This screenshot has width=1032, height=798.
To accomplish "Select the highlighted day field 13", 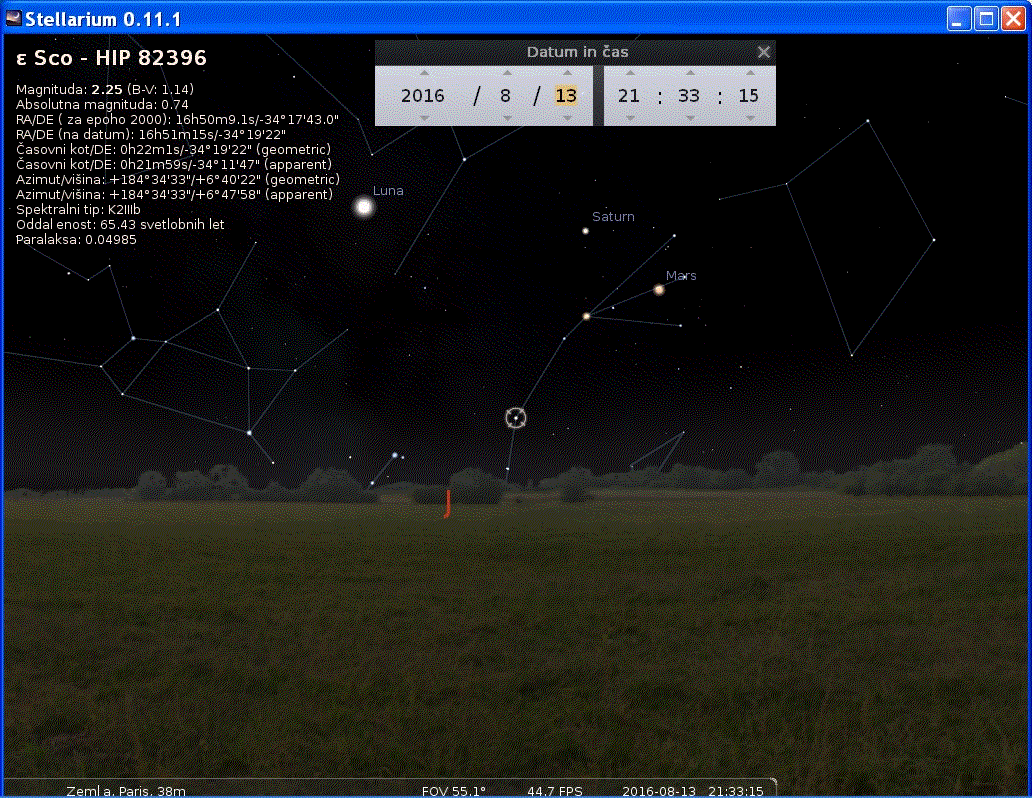I will point(566,96).
